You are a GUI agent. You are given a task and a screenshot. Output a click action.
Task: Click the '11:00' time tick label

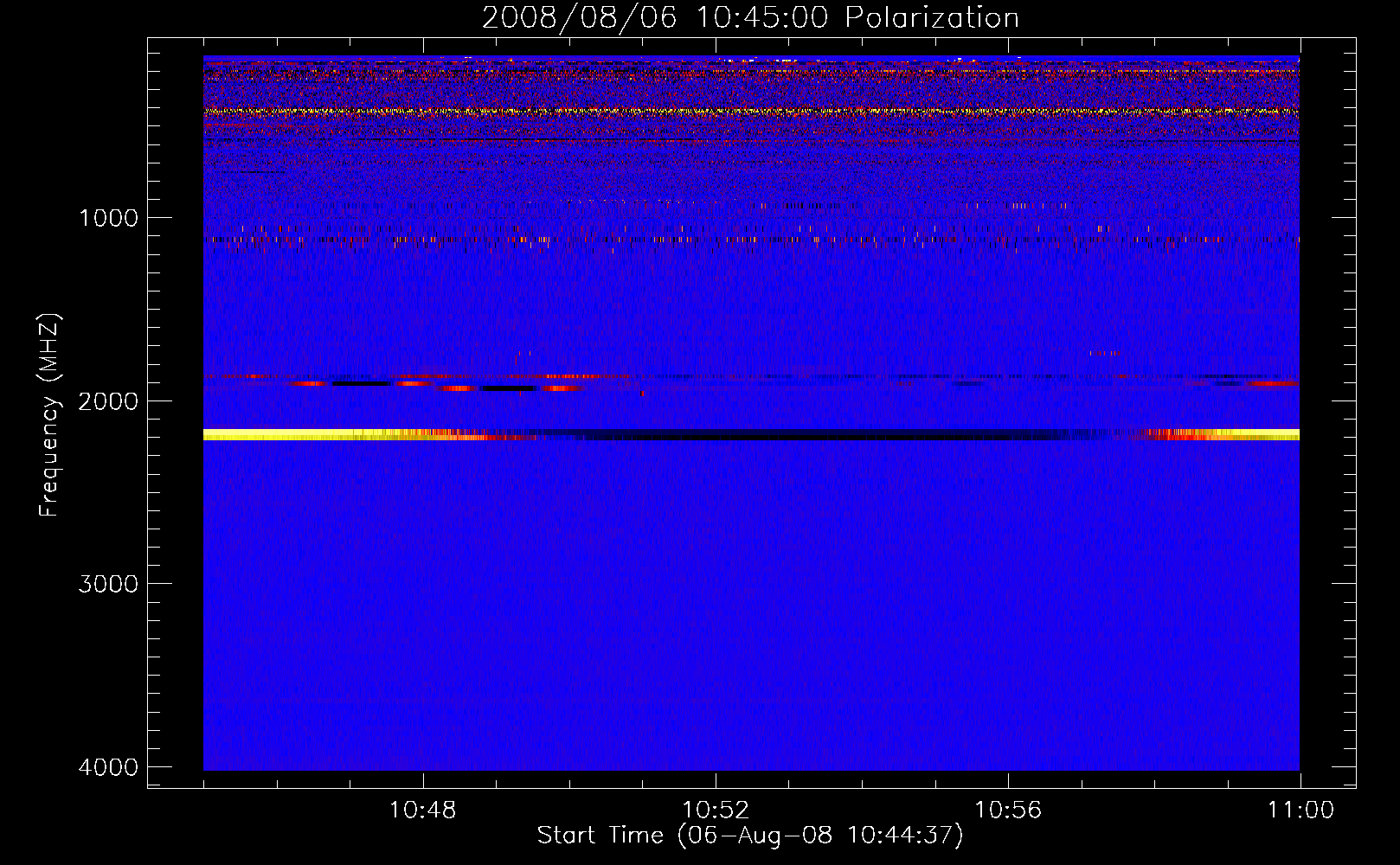(x=1300, y=811)
